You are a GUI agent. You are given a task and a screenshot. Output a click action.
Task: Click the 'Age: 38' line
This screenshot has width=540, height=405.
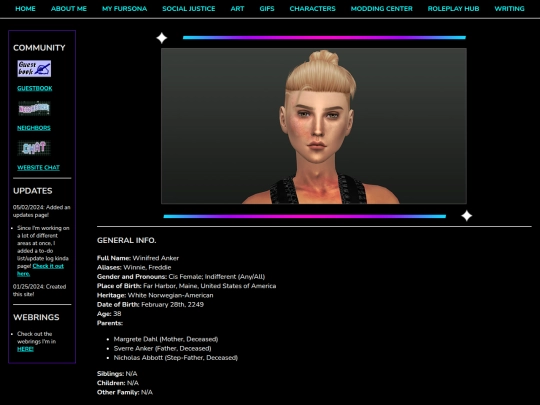(109, 314)
